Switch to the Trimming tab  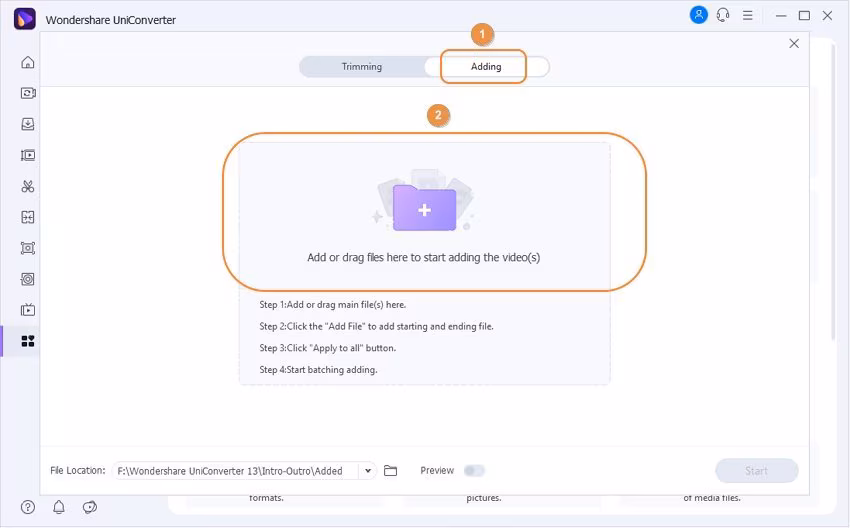(x=362, y=67)
